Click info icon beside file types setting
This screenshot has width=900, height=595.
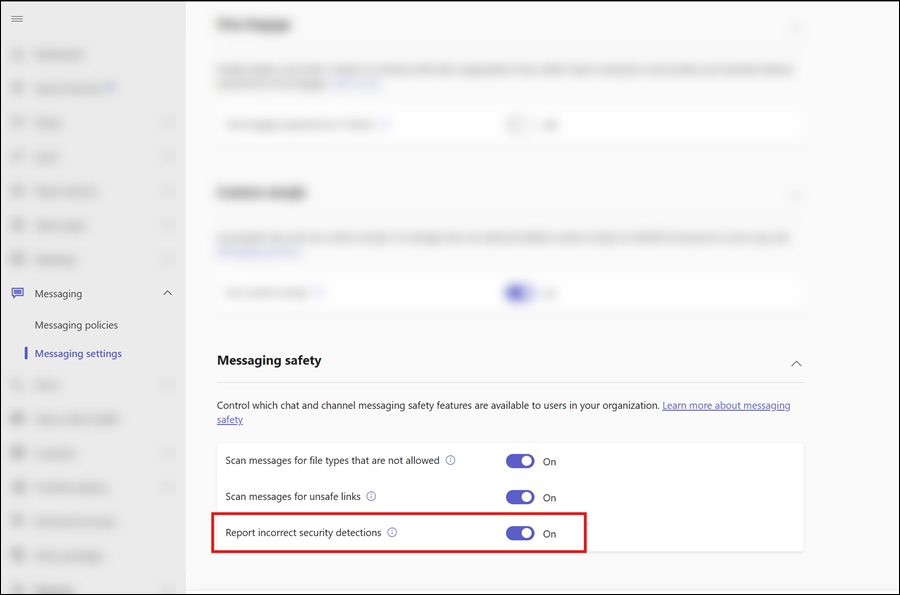click(x=450, y=461)
